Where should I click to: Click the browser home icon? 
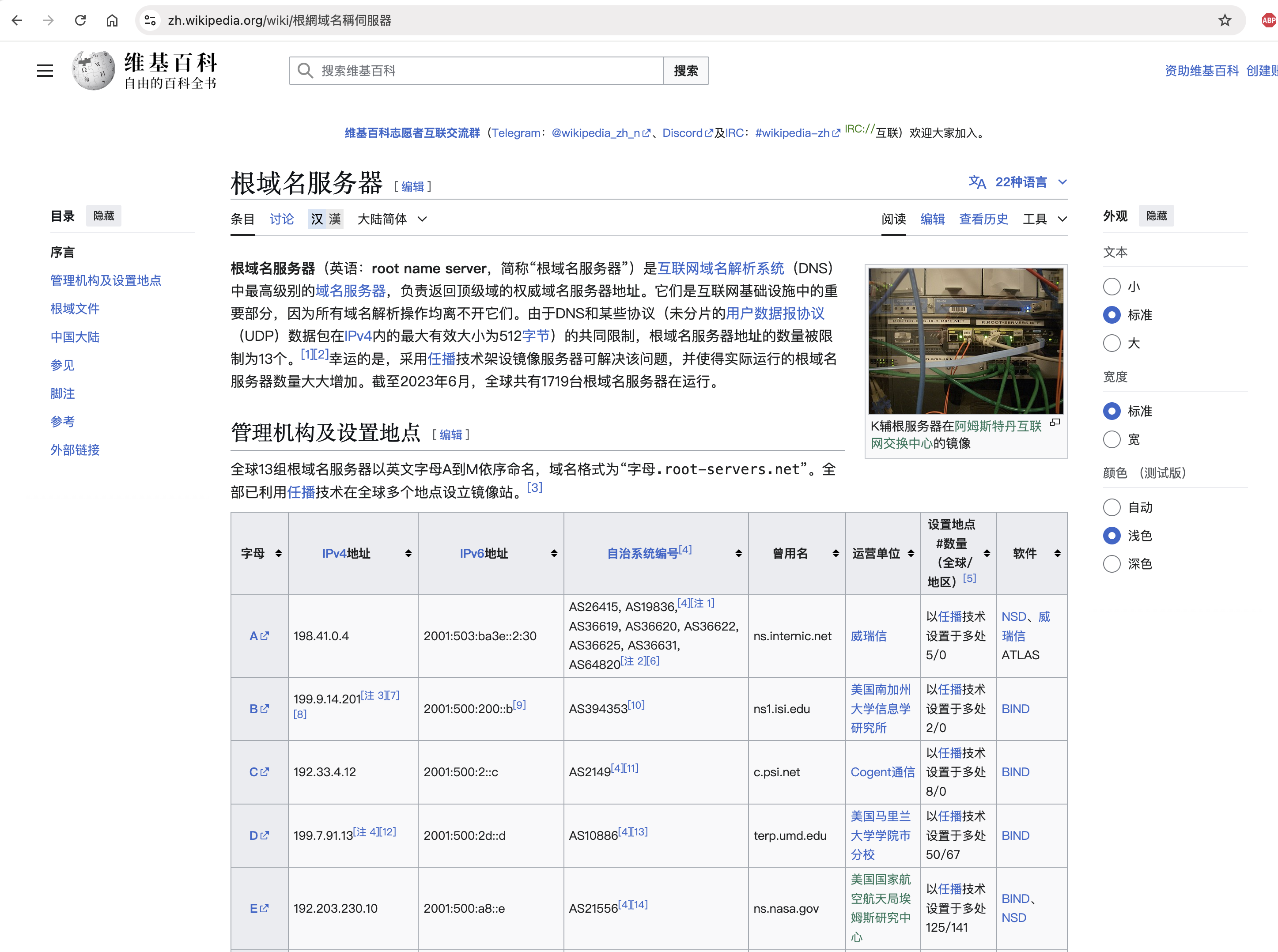point(112,20)
